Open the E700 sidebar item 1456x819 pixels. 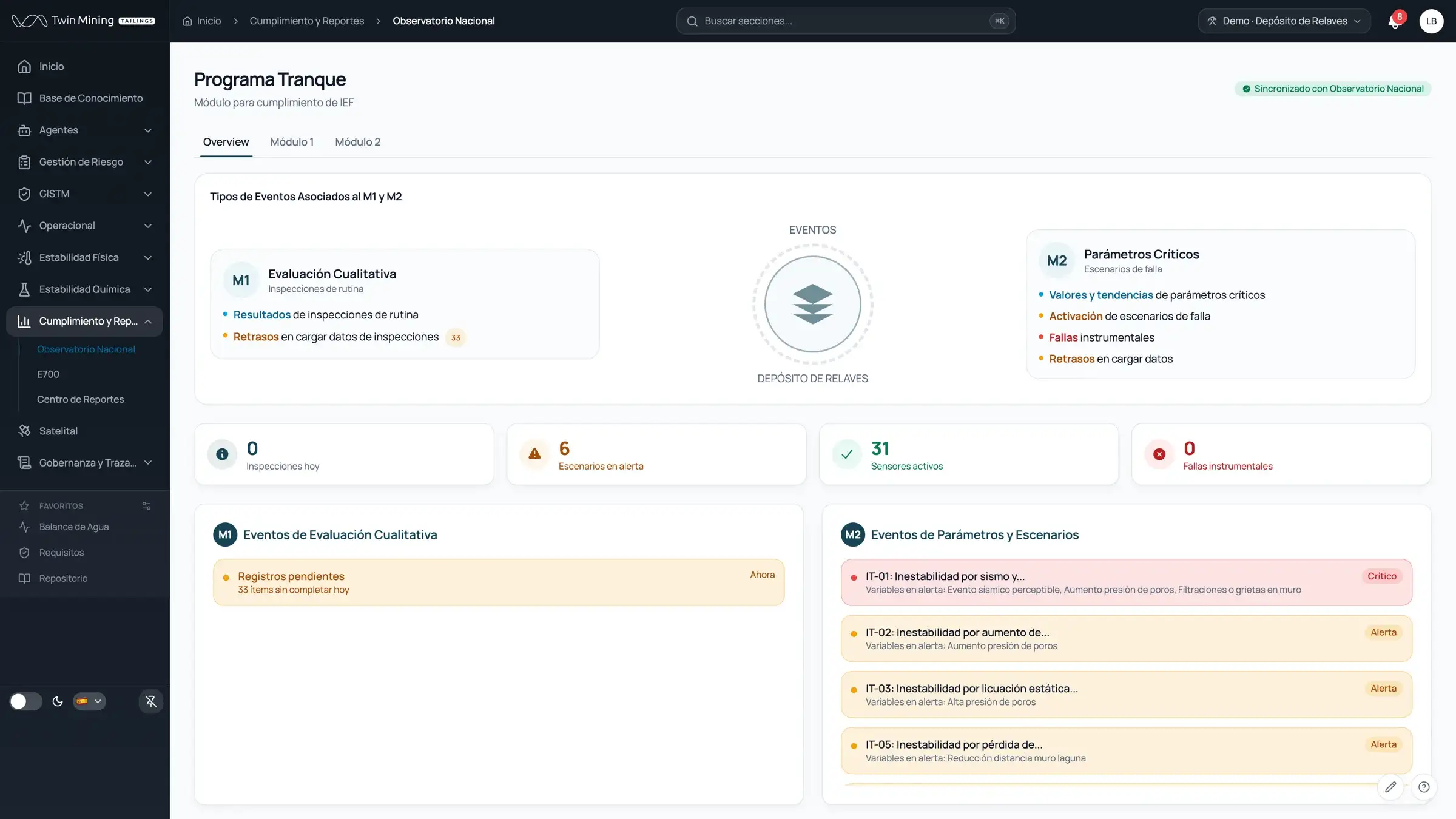tap(48, 374)
